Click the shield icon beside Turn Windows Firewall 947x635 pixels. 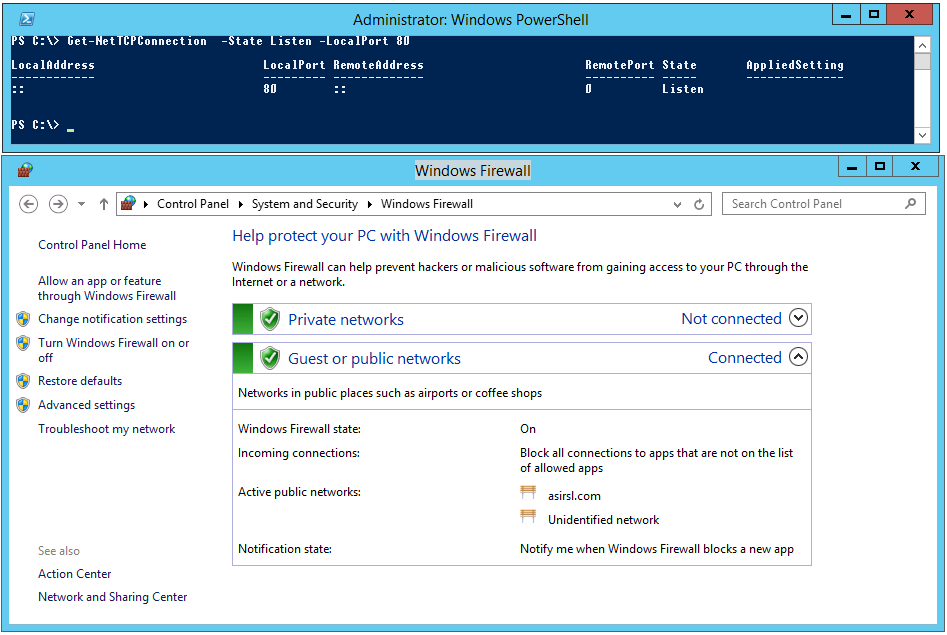coord(24,343)
